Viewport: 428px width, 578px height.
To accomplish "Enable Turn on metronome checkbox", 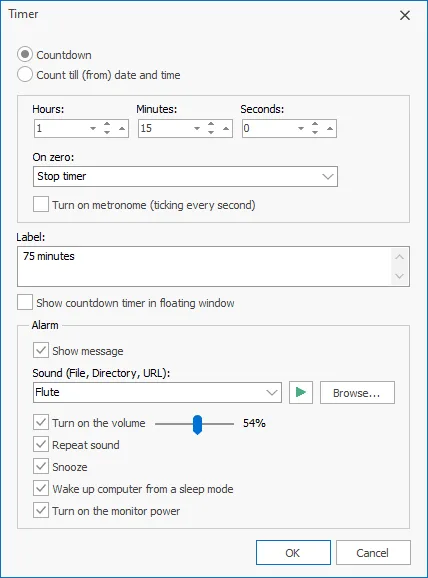I will (x=41, y=204).
